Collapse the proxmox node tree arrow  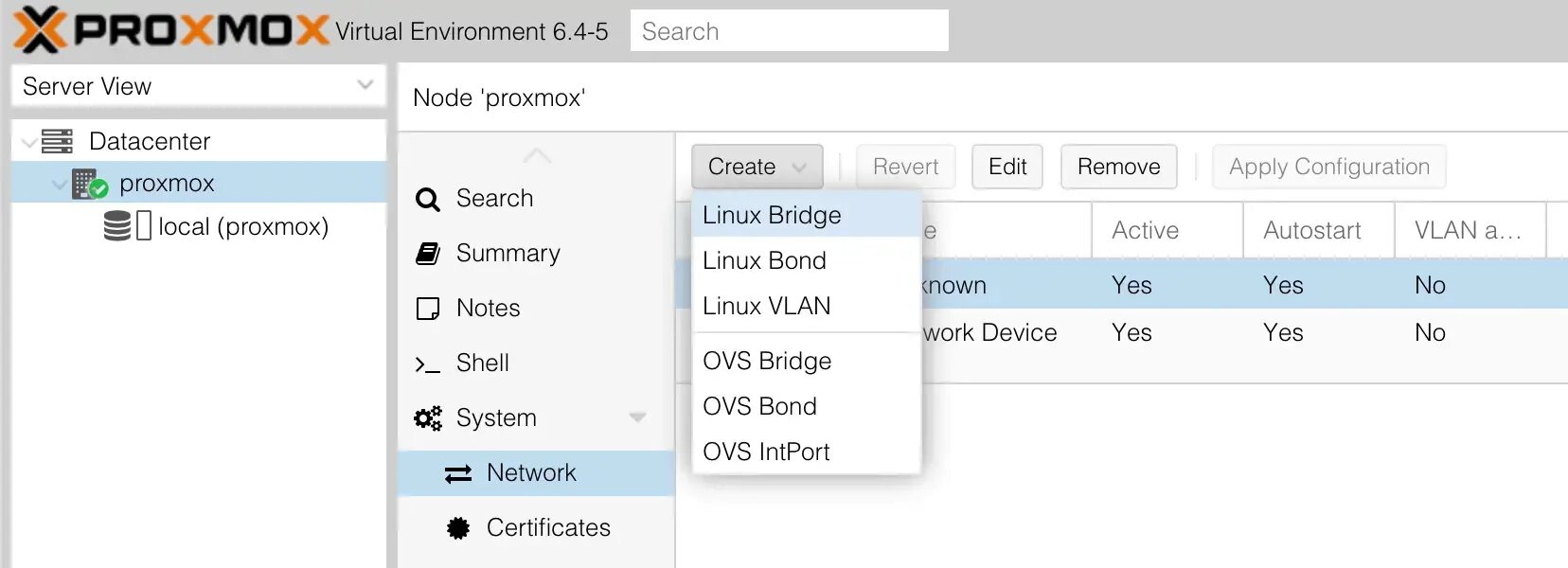[x=60, y=184]
